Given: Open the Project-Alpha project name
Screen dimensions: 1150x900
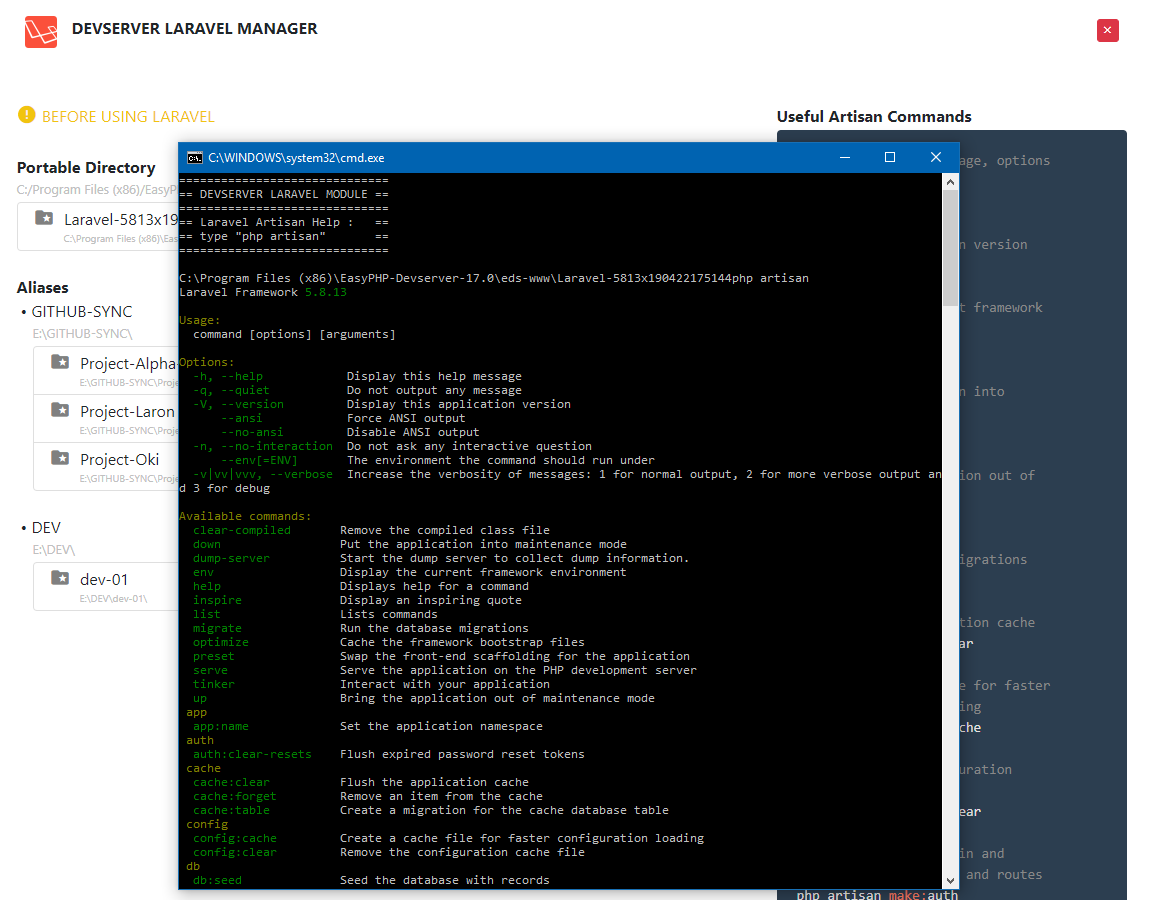Looking at the screenshot, I should click(127, 364).
